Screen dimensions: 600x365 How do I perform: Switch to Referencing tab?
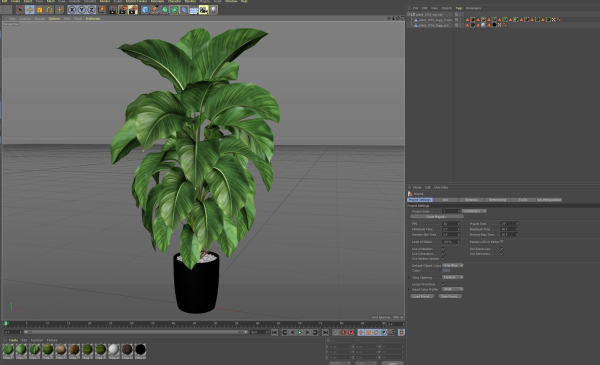pyautogui.click(x=497, y=200)
